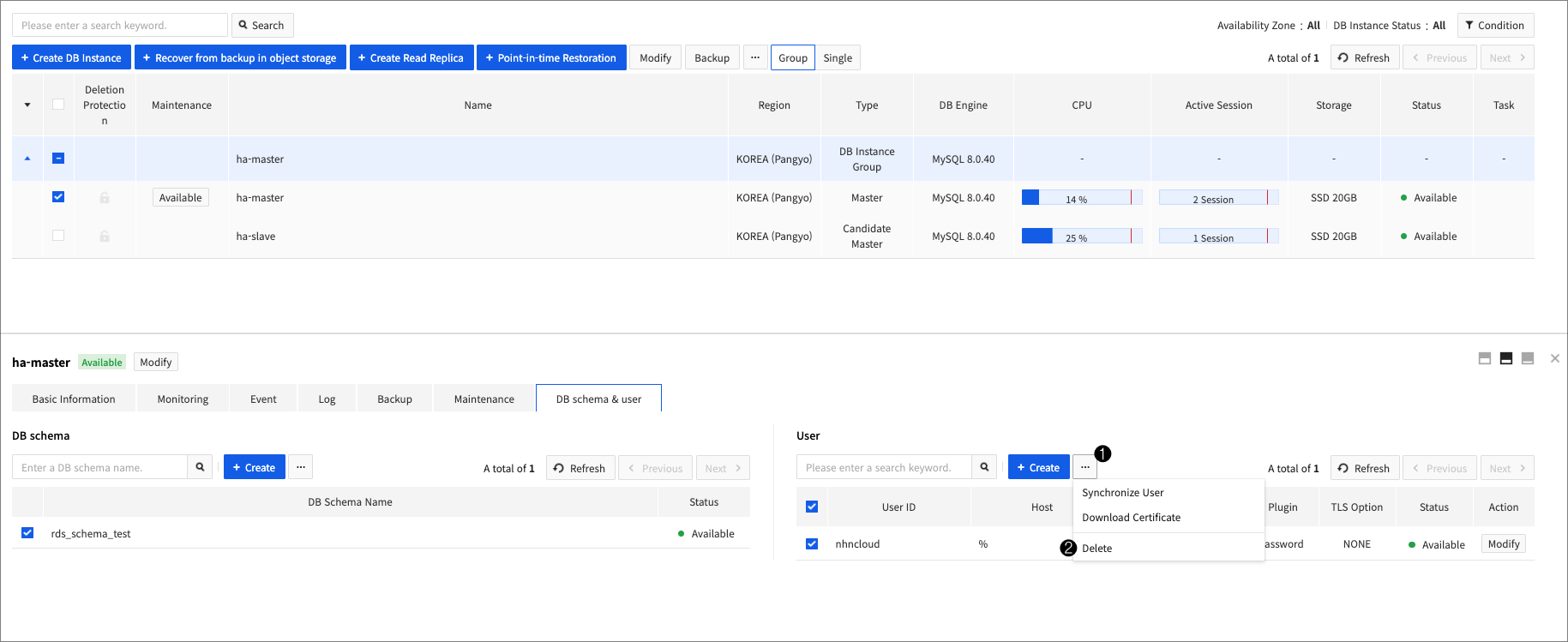Image resolution: width=1568 pixels, height=642 pixels.
Task: Click the 14 % CPU bar
Action: coord(1082,198)
